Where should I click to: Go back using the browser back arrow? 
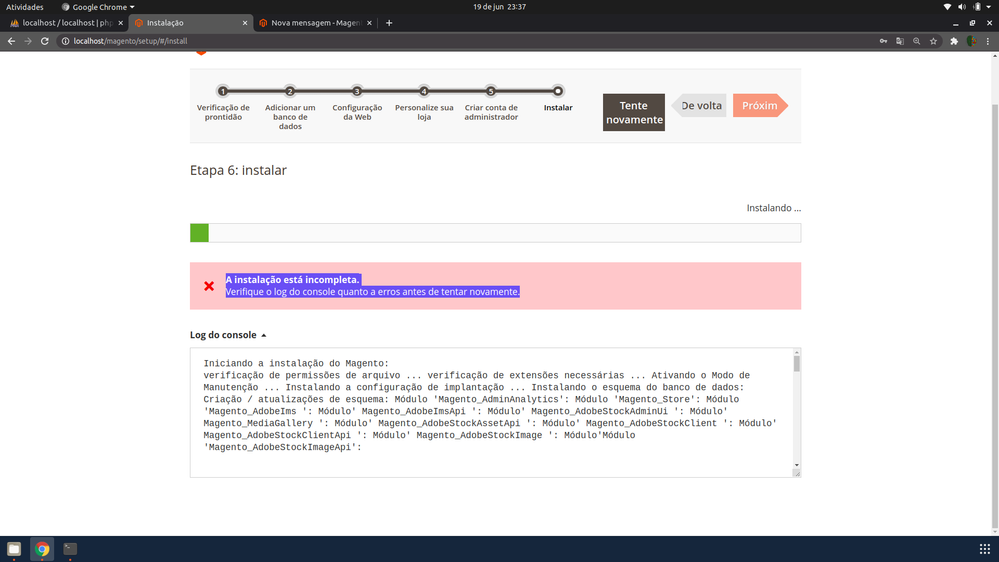11,41
